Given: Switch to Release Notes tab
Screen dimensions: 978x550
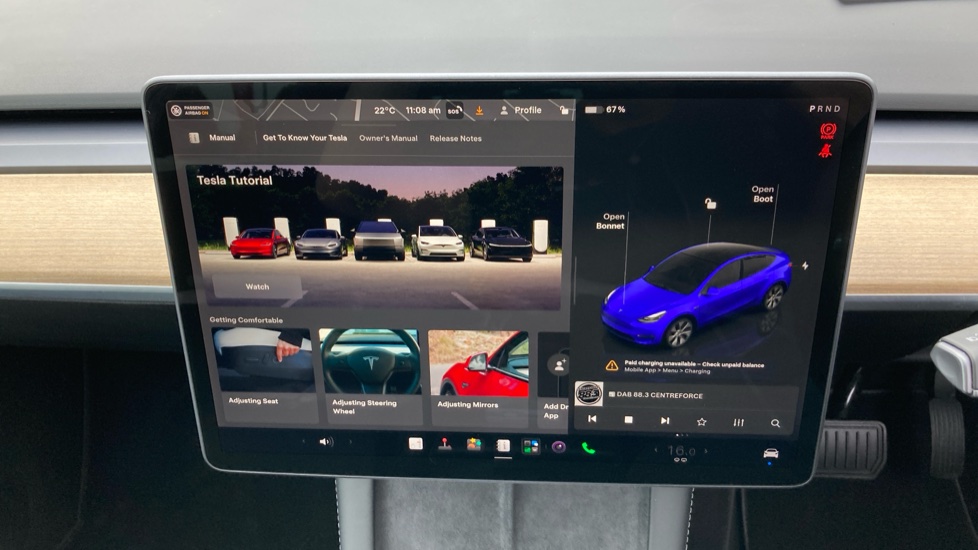Looking at the screenshot, I should click(455, 138).
